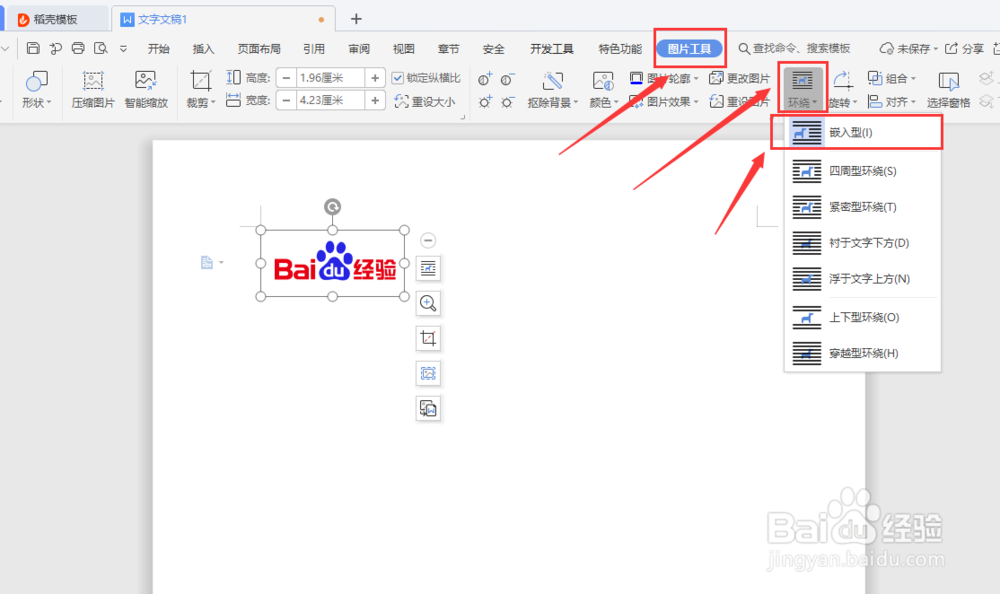Image resolution: width=1000 pixels, height=594 pixels.
Task: Click the Save icon in quick access toolbar
Action: click(33, 48)
